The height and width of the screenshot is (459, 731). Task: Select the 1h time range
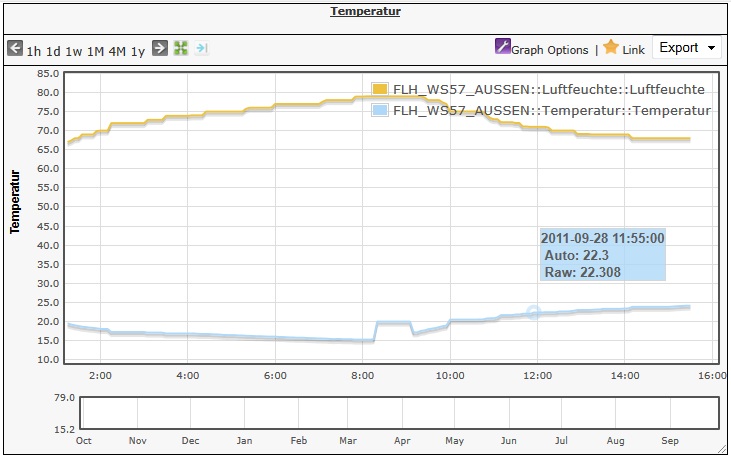point(34,51)
